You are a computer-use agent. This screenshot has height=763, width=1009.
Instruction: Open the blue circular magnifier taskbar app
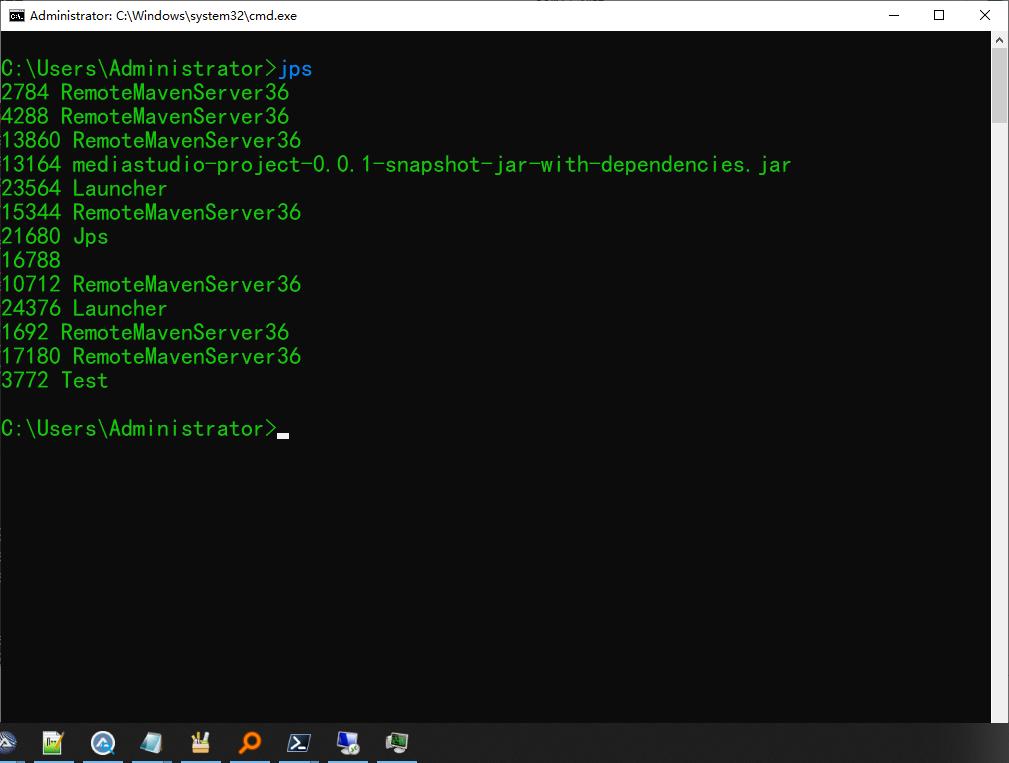[x=102, y=743]
